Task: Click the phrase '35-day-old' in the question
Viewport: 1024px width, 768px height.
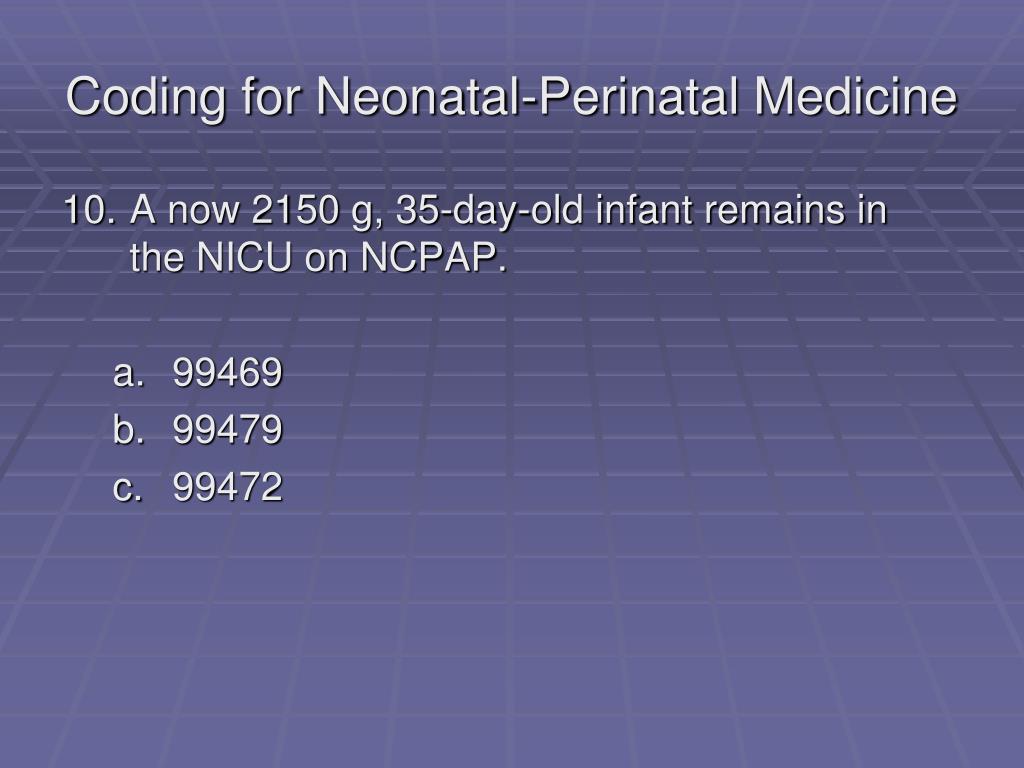Action: pyautogui.click(x=489, y=212)
